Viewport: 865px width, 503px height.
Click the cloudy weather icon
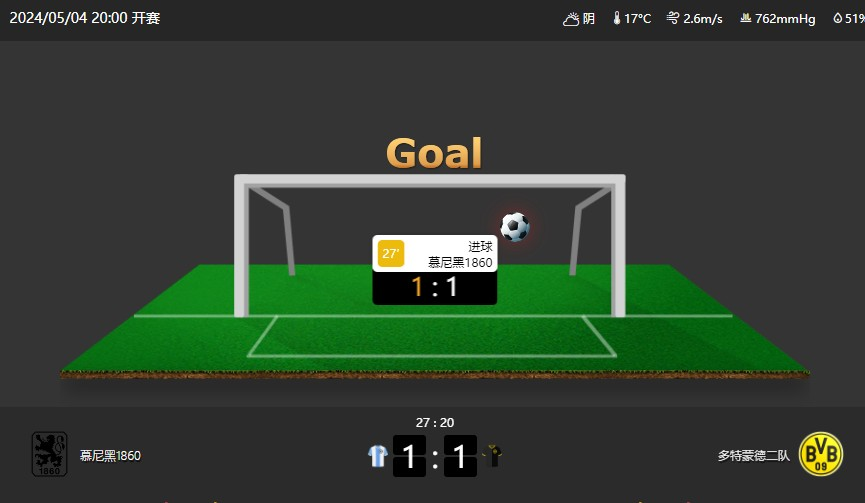[x=571, y=19]
